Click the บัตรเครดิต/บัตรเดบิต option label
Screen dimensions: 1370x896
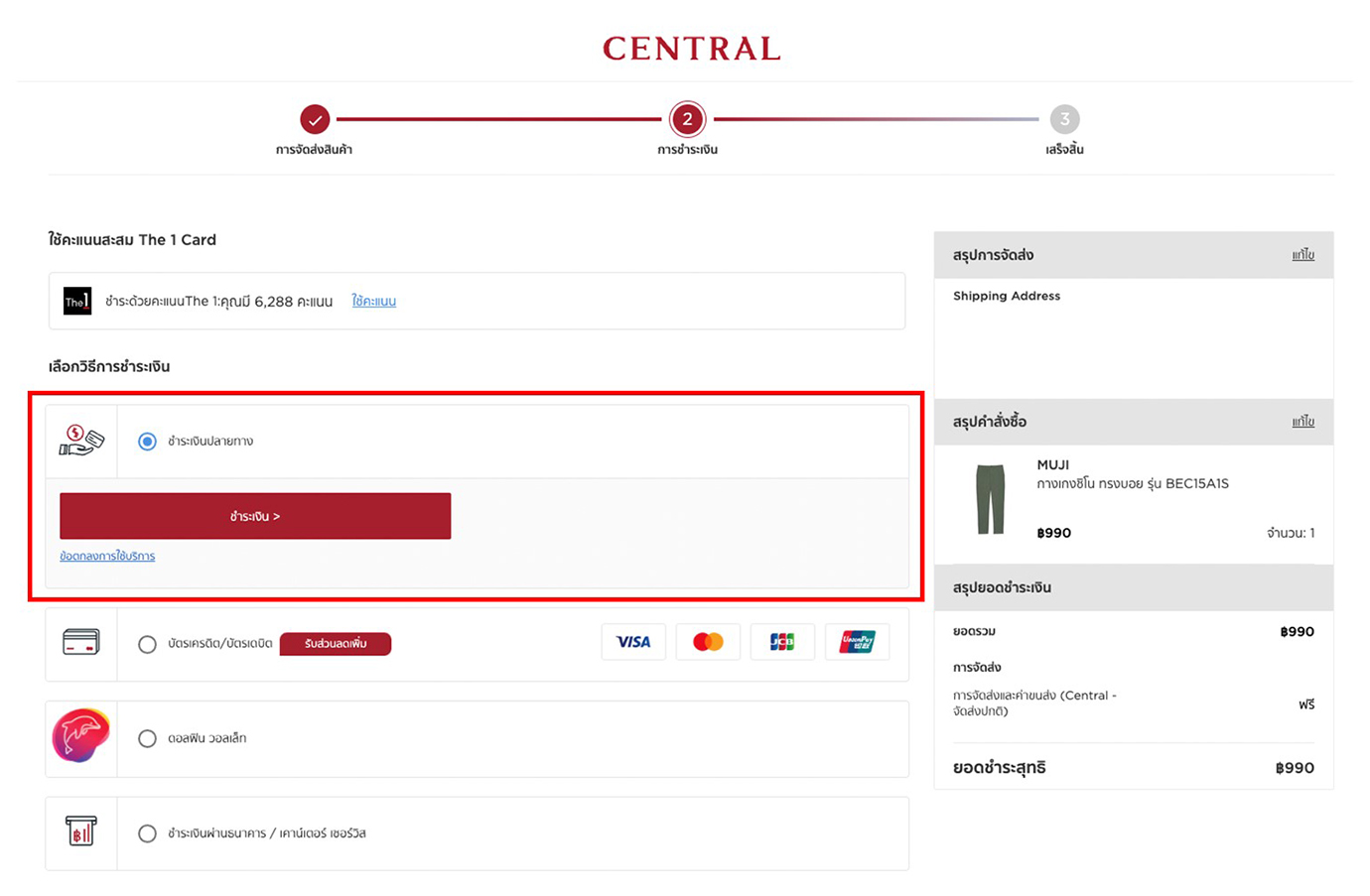(x=219, y=644)
